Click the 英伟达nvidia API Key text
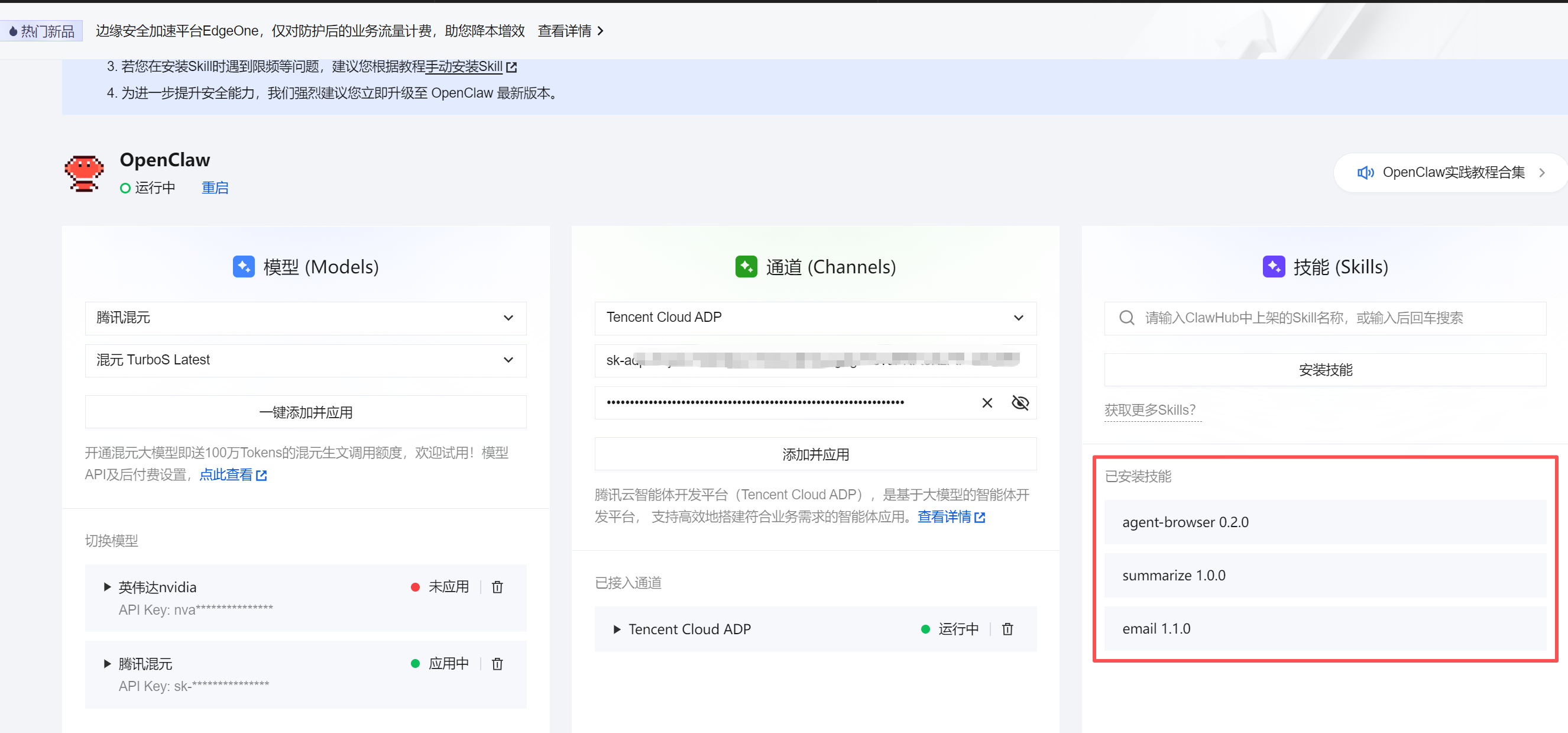This screenshot has height=733, width=1568. (196, 610)
